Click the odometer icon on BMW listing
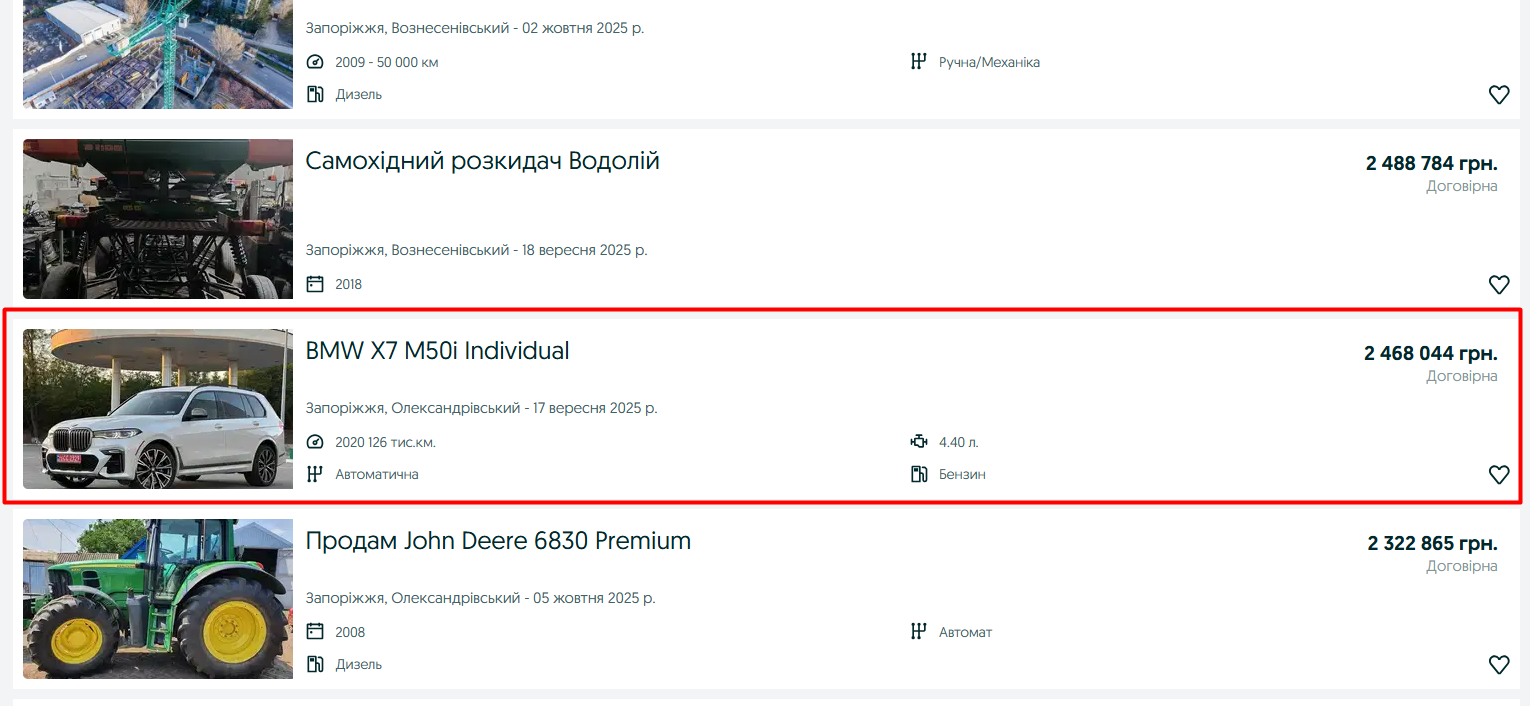Image resolution: width=1530 pixels, height=706 pixels. pos(315,442)
